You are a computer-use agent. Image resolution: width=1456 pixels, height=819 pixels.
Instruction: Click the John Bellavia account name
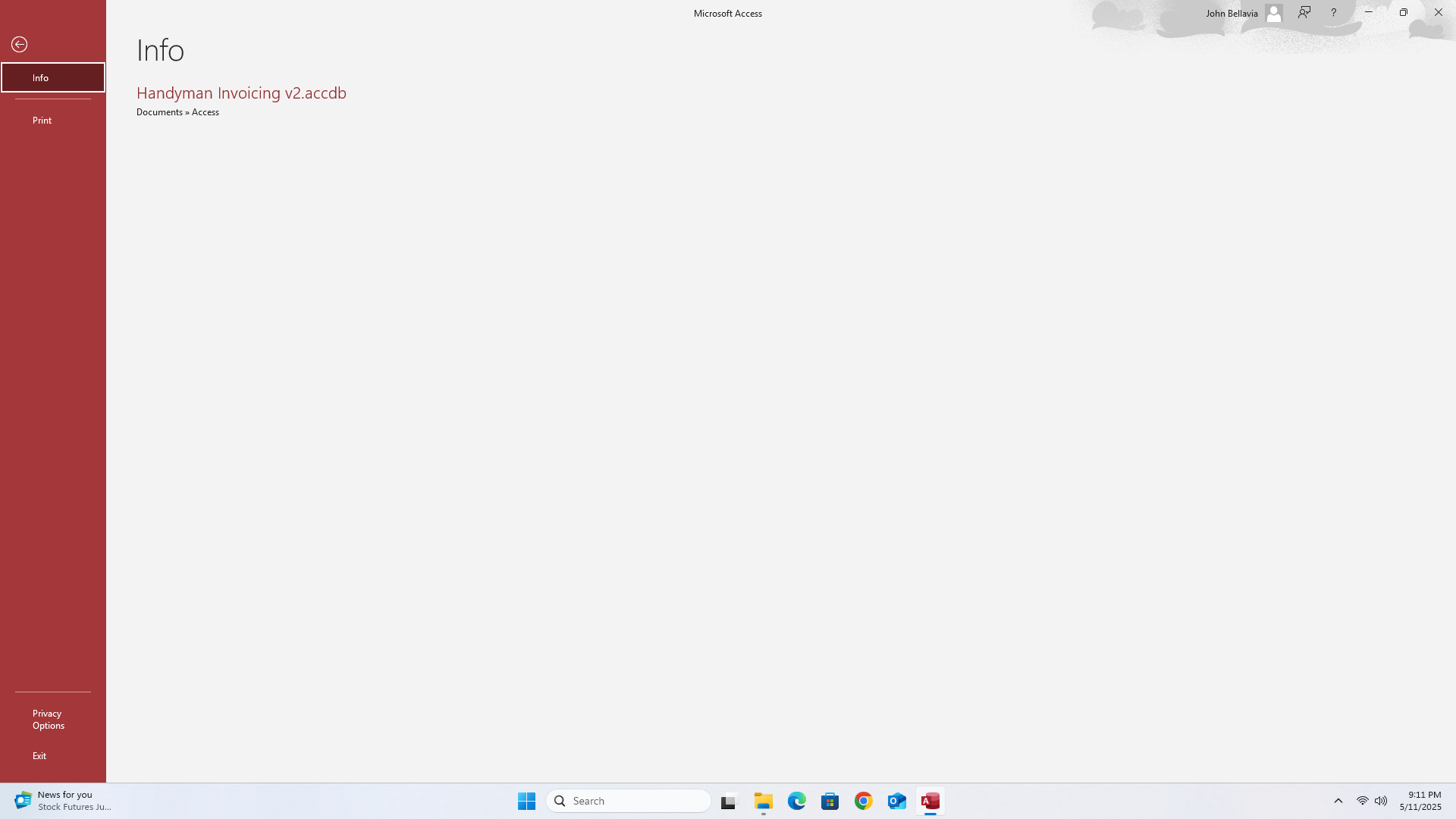coord(1232,13)
